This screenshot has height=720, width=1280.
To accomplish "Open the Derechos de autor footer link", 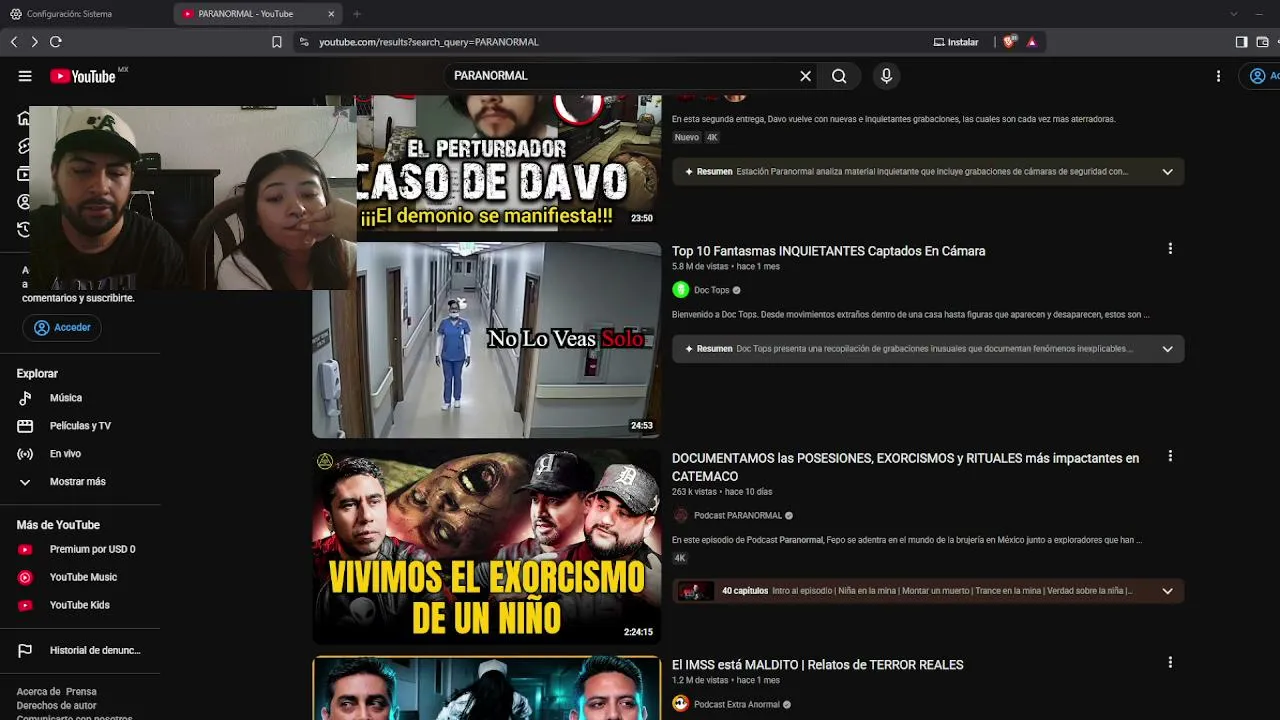I will 56,706.
